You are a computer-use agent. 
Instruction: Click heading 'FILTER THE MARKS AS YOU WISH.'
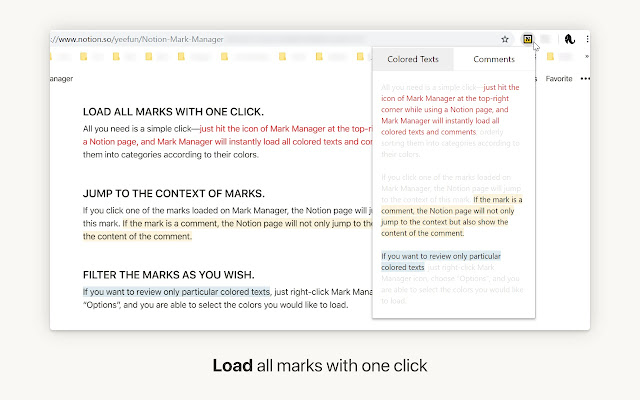coord(169,275)
